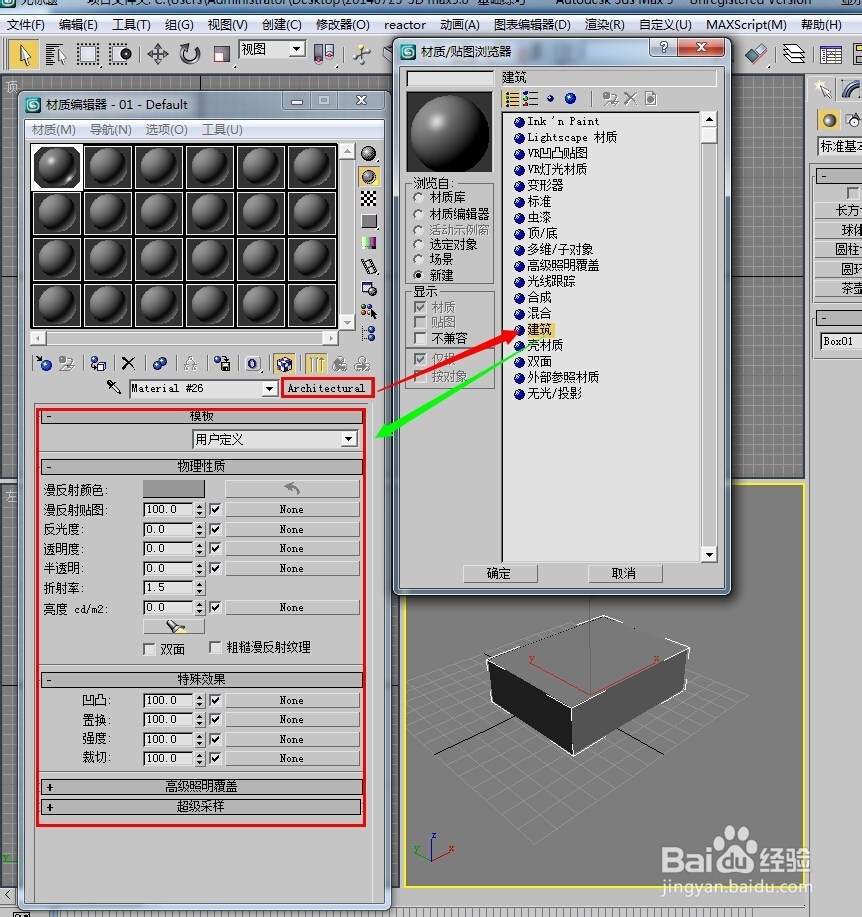This screenshot has height=917, width=862.
Task: Click the Sample Type sphere icon
Action: coord(368,154)
